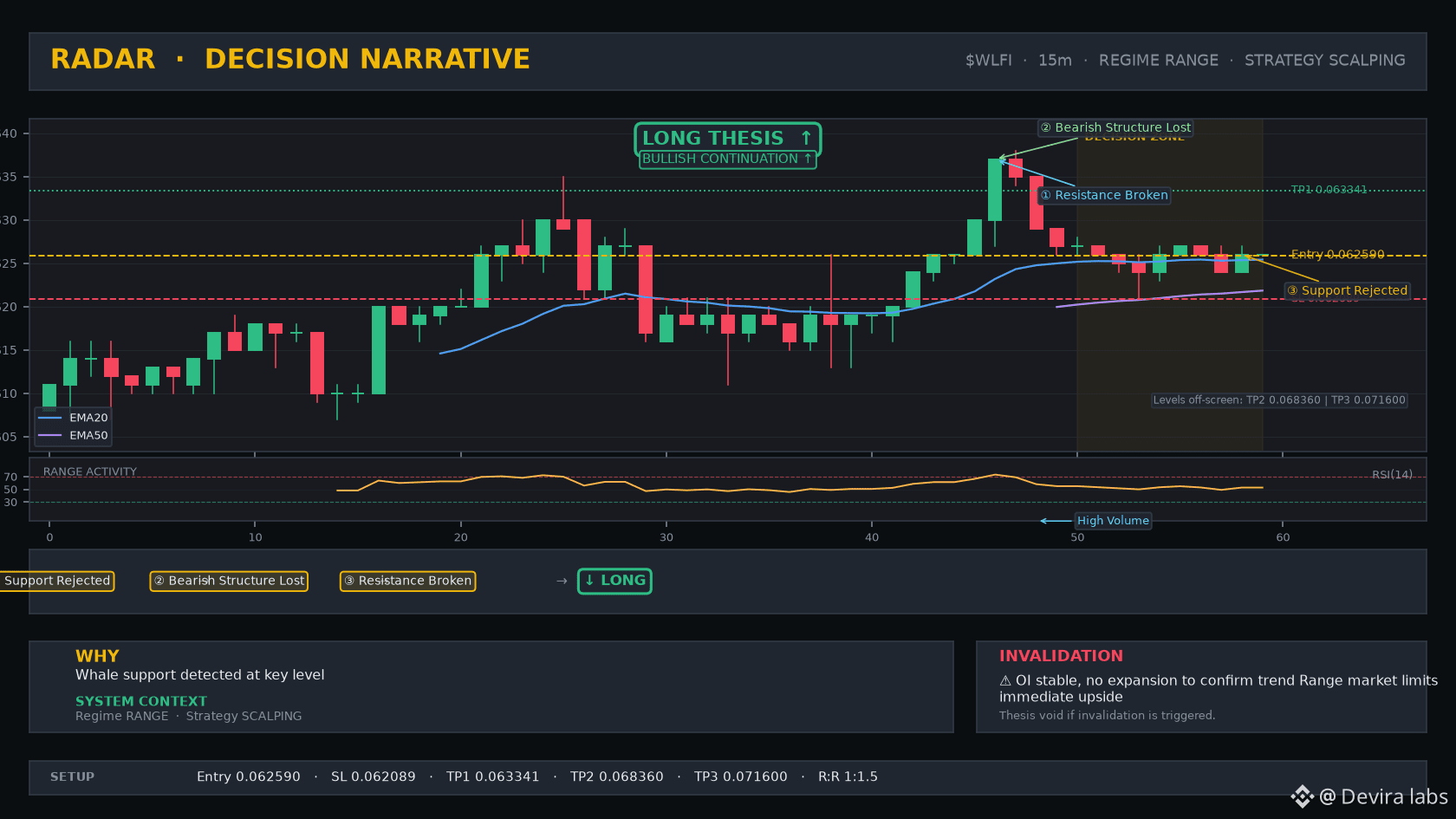
Task: Click the x-axis tick labelled 60
Action: 1283,537
